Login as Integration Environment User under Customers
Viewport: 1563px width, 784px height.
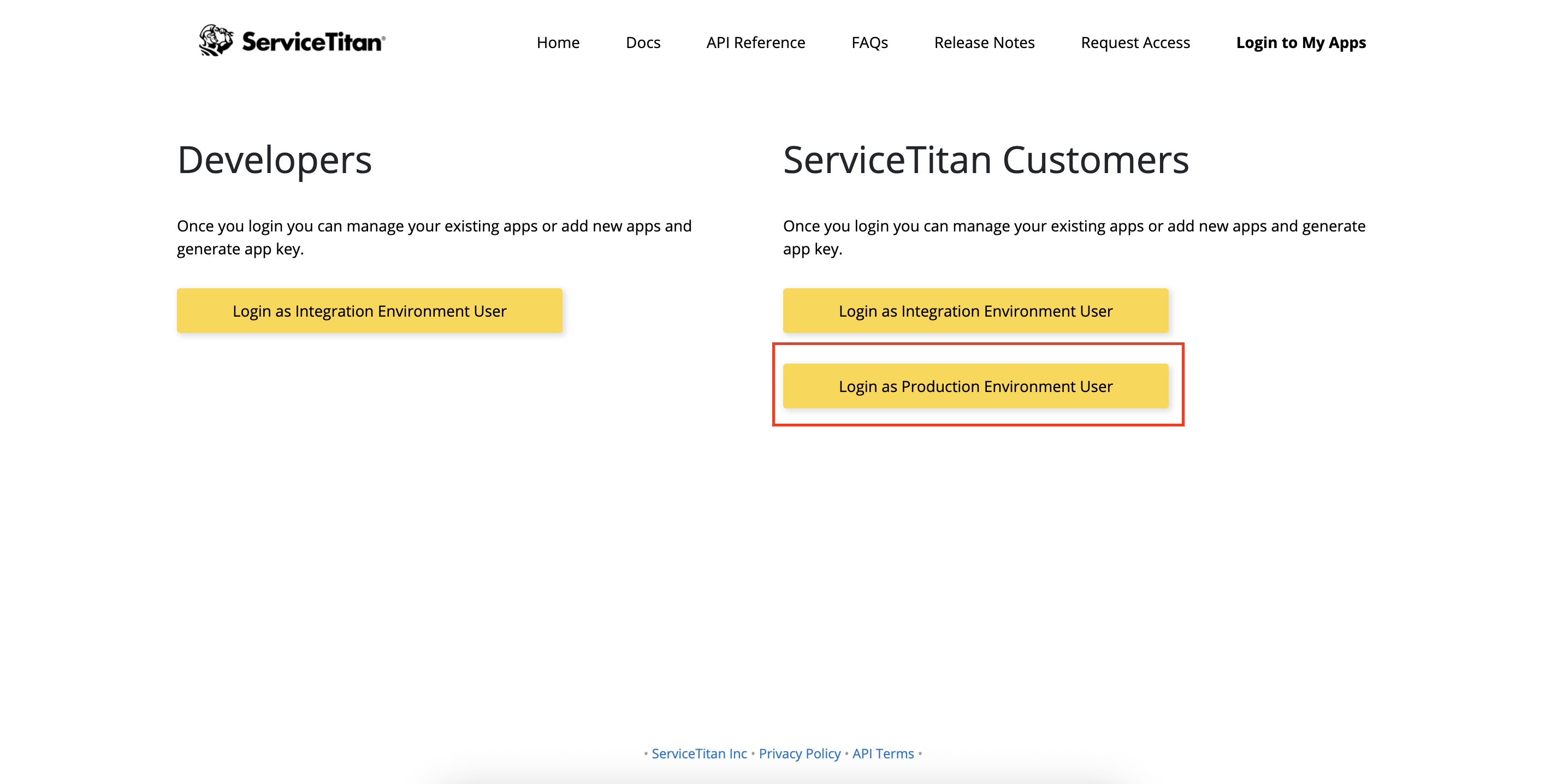(x=975, y=311)
